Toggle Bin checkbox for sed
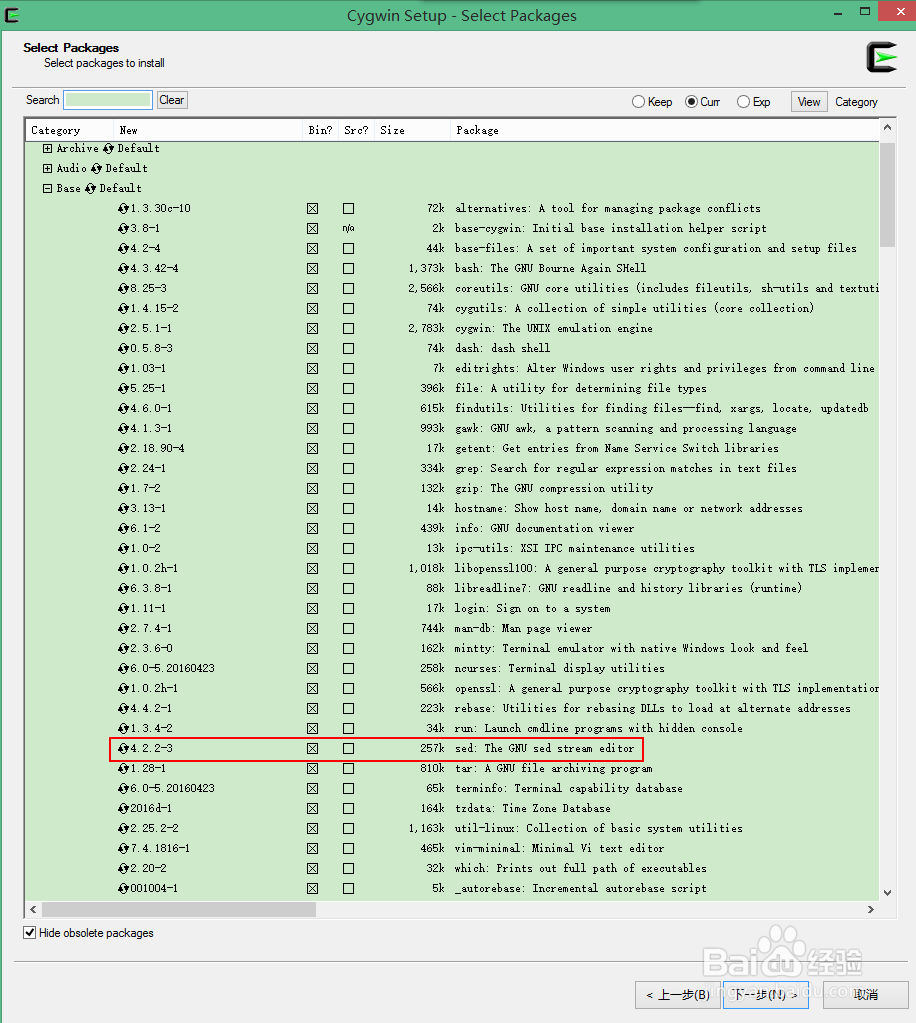This screenshot has height=1023, width=916. 313,748
